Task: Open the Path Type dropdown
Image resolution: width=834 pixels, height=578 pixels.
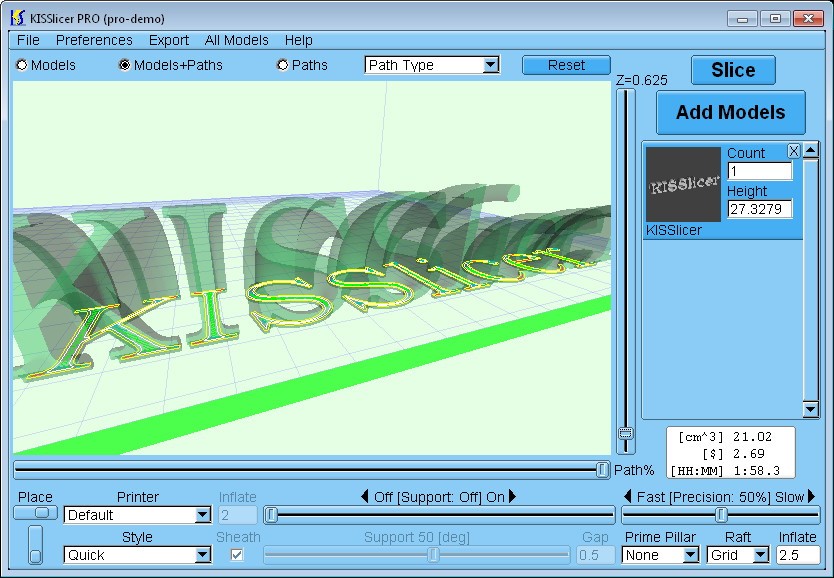Action: [x=432, y=65]
